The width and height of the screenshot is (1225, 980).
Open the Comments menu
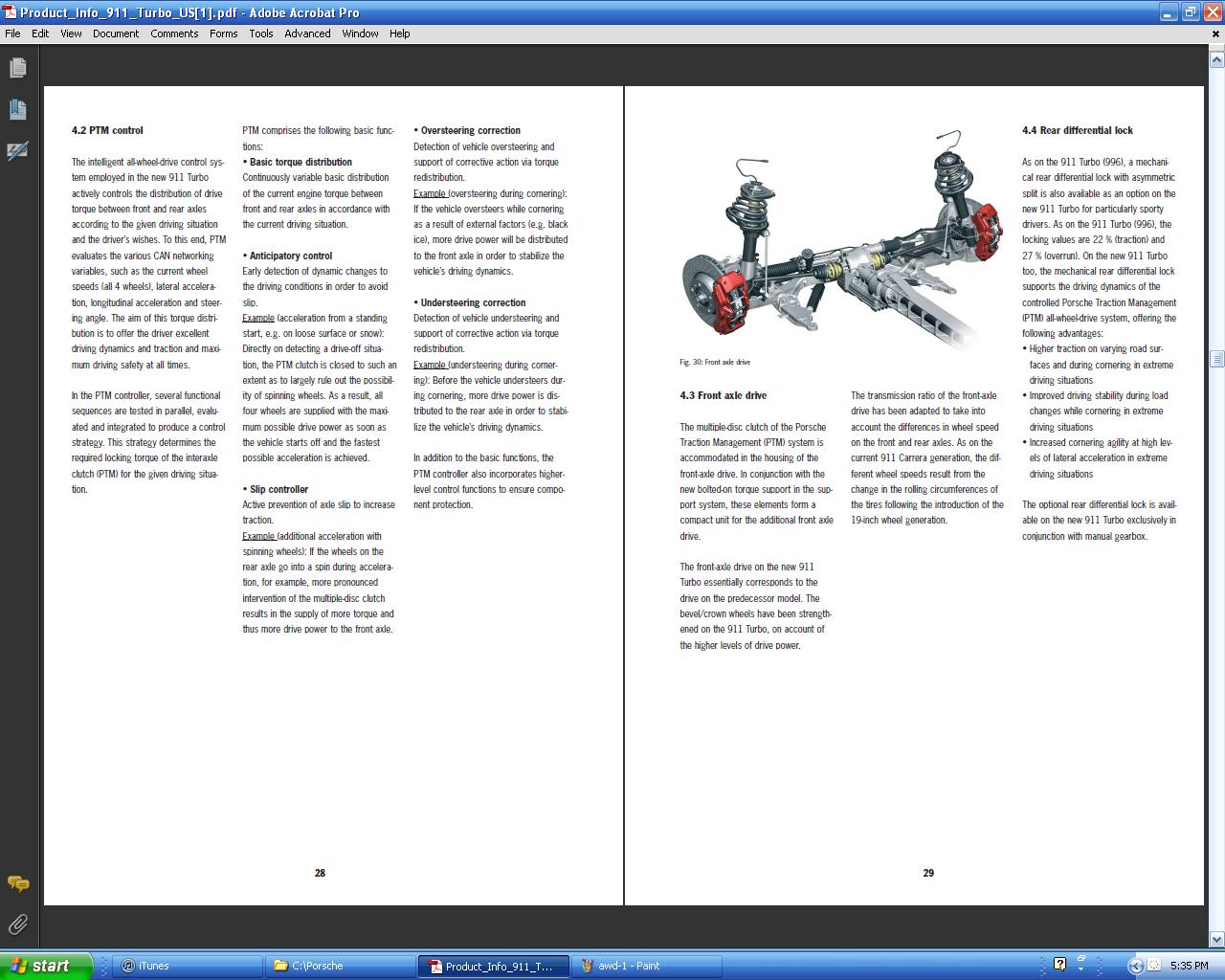pos(174,33)
